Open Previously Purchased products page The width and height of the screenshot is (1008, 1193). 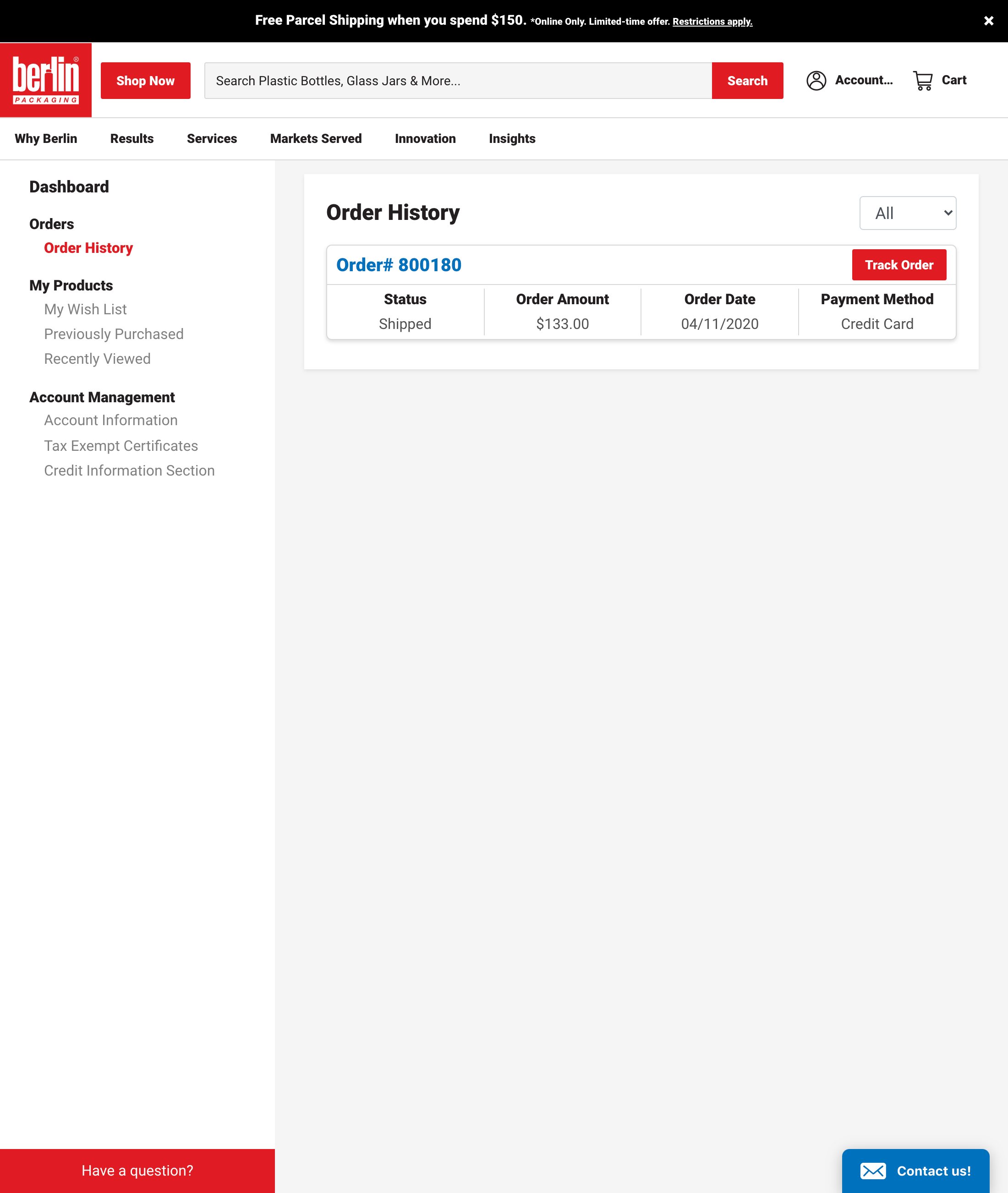114,334
